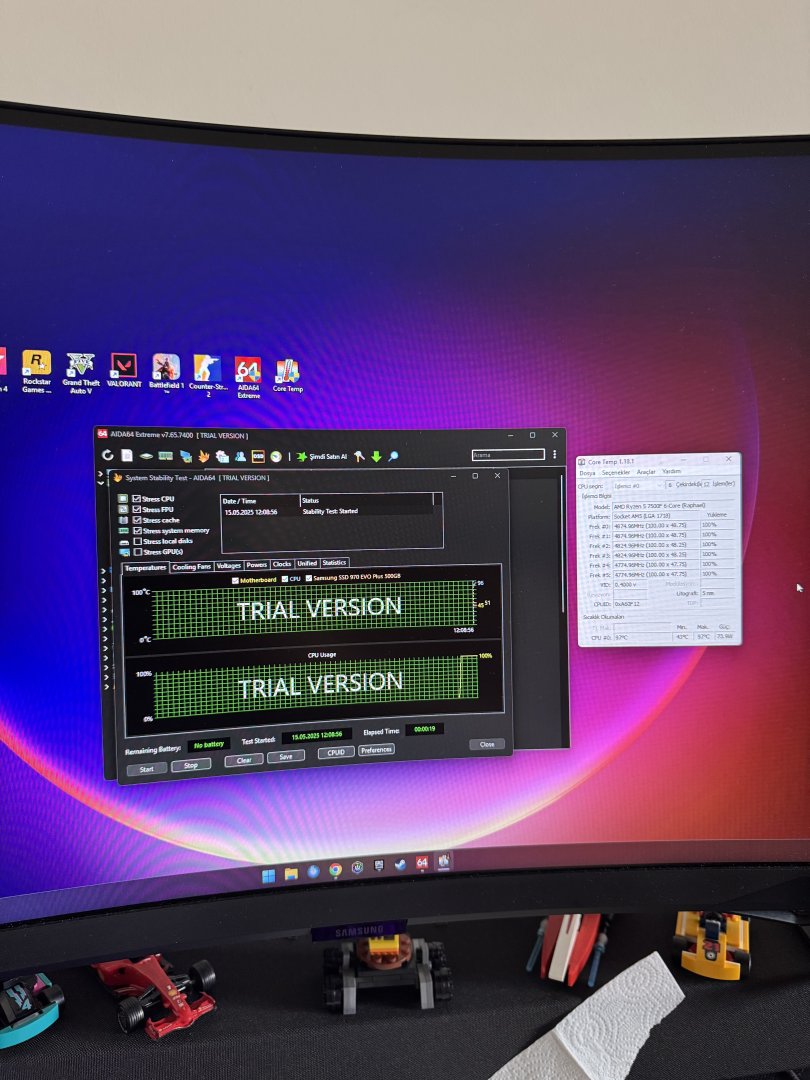This screenshot has width=810, height=1080.
Task: Open the Report page icon in AIDA64 toolbar
Action: [x=127, y=455]
